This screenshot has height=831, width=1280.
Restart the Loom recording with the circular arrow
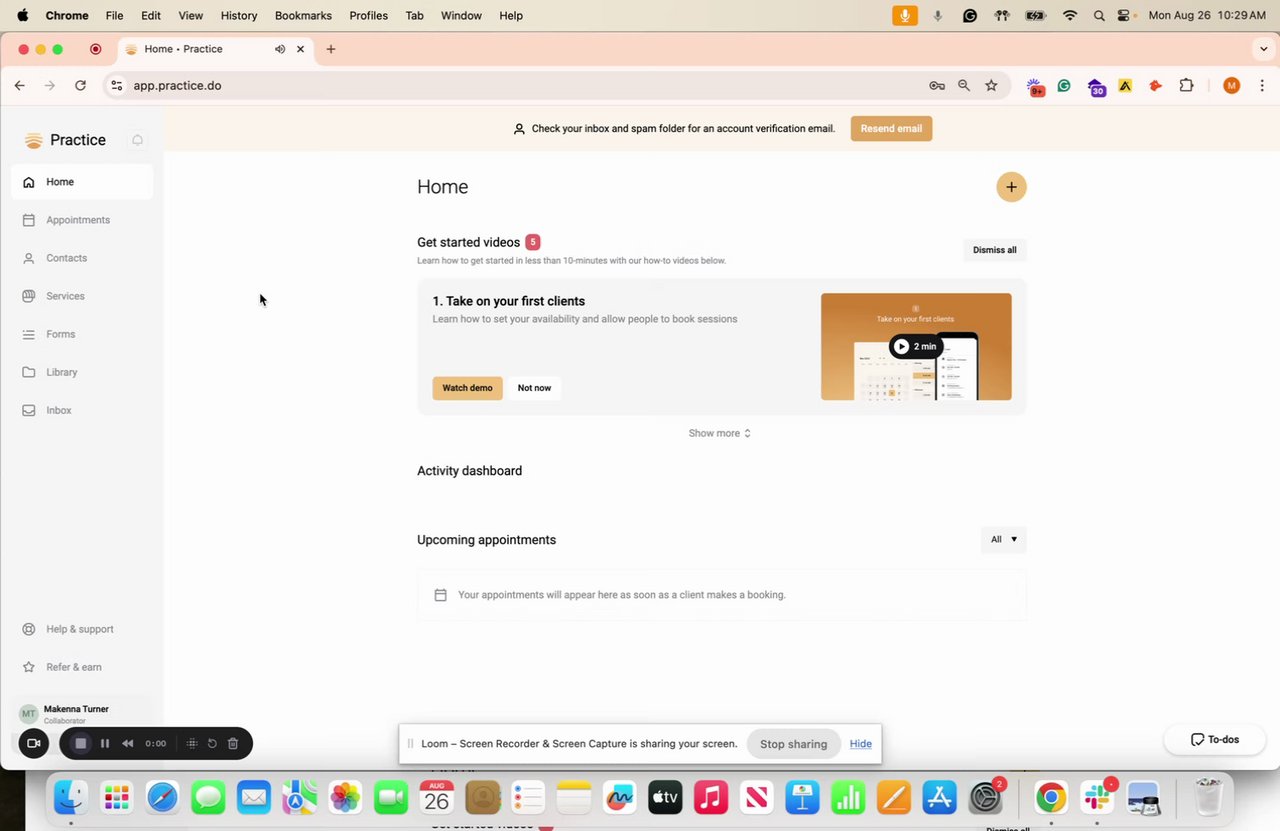coord(212,743)
